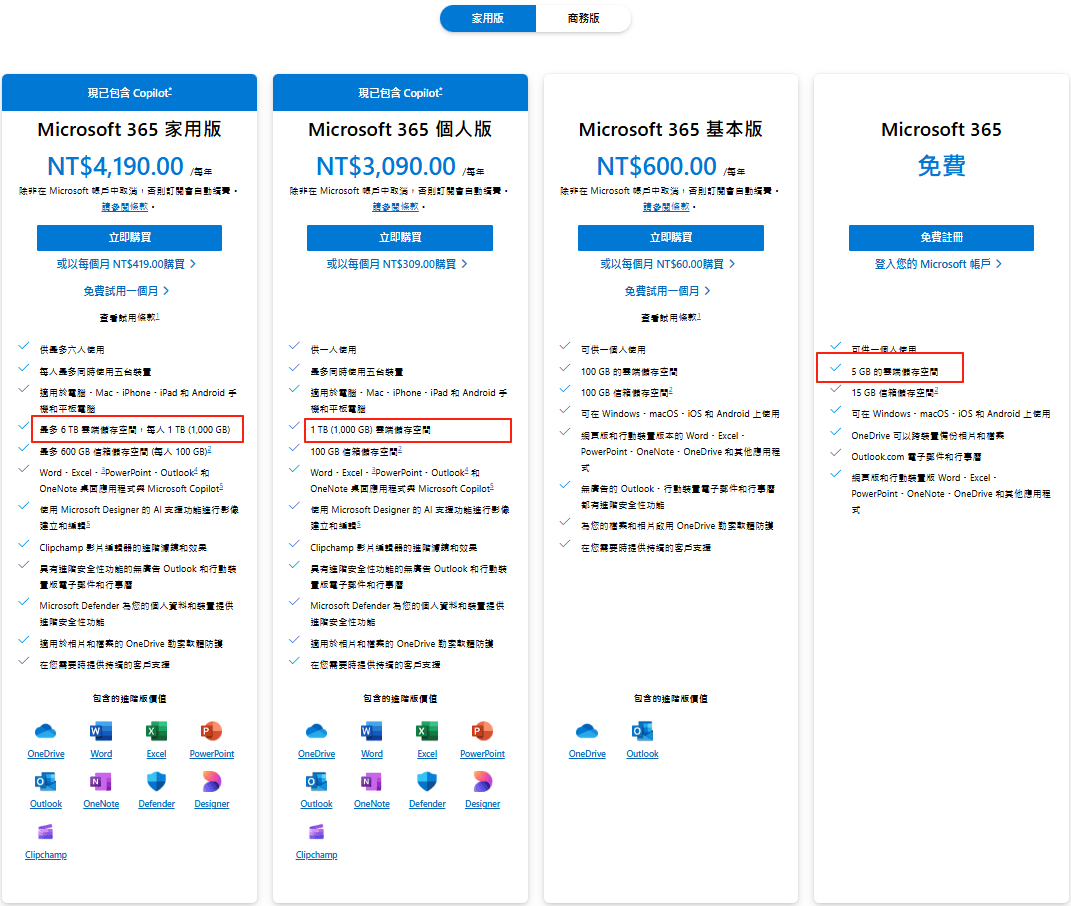
Task: Choose monthly NT$419.00 purchase option
Action: [x=126, y=264]
